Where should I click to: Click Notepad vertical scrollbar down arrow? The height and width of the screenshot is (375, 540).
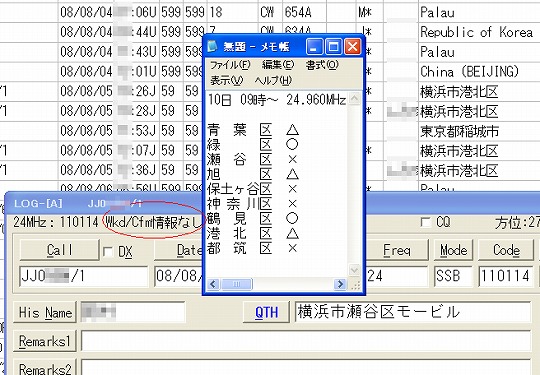click(354, 270)
